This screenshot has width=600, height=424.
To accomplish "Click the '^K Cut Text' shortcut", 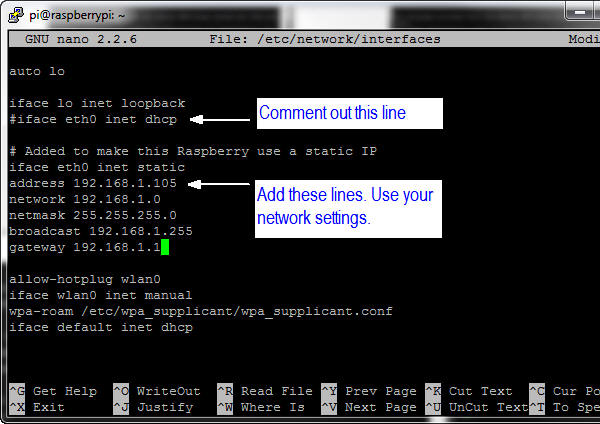I will click(469, 391).
